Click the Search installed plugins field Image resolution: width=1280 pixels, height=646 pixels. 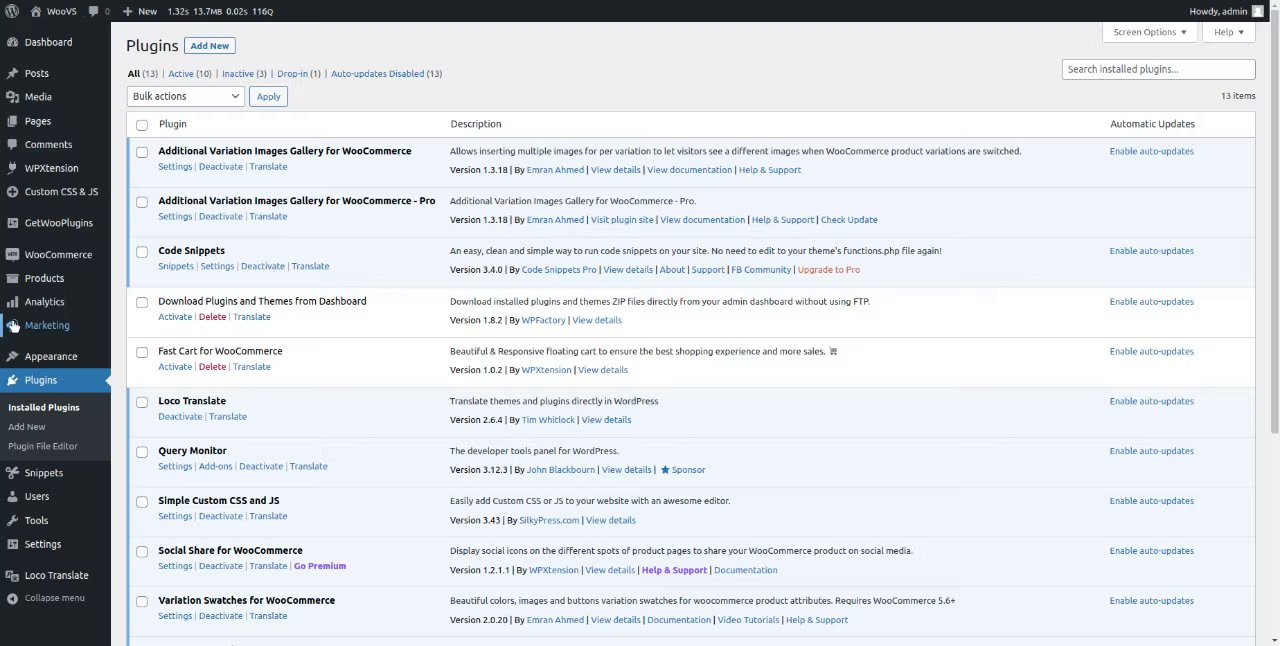(x=1158, y=69)
